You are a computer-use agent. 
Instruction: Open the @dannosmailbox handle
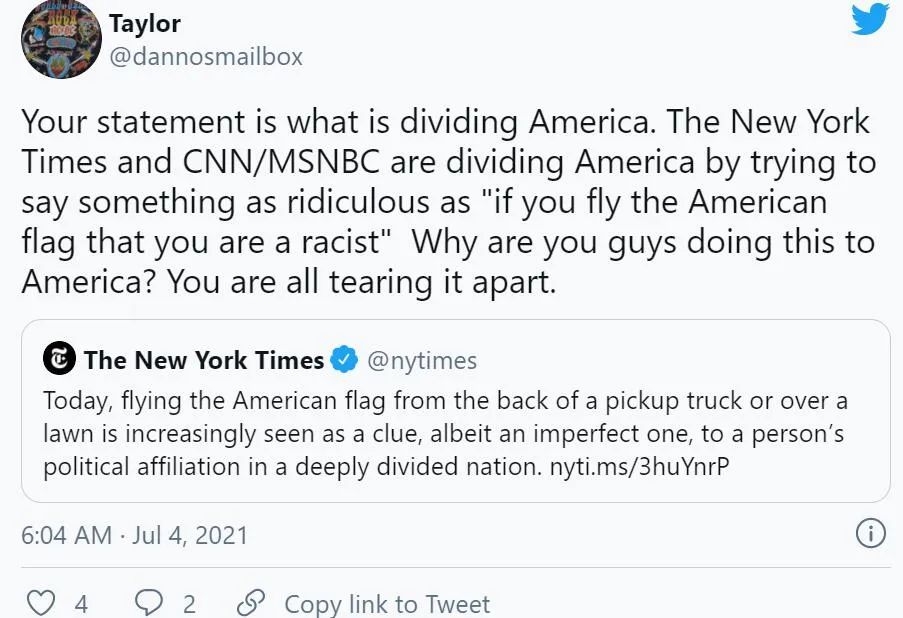(206, 56)
